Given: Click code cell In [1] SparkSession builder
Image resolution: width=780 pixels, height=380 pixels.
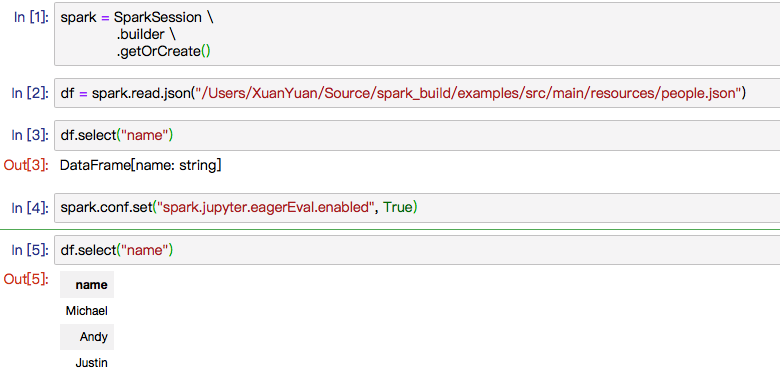Looking at the screenshot, I should pyautogui.click(x=417, y=34).
